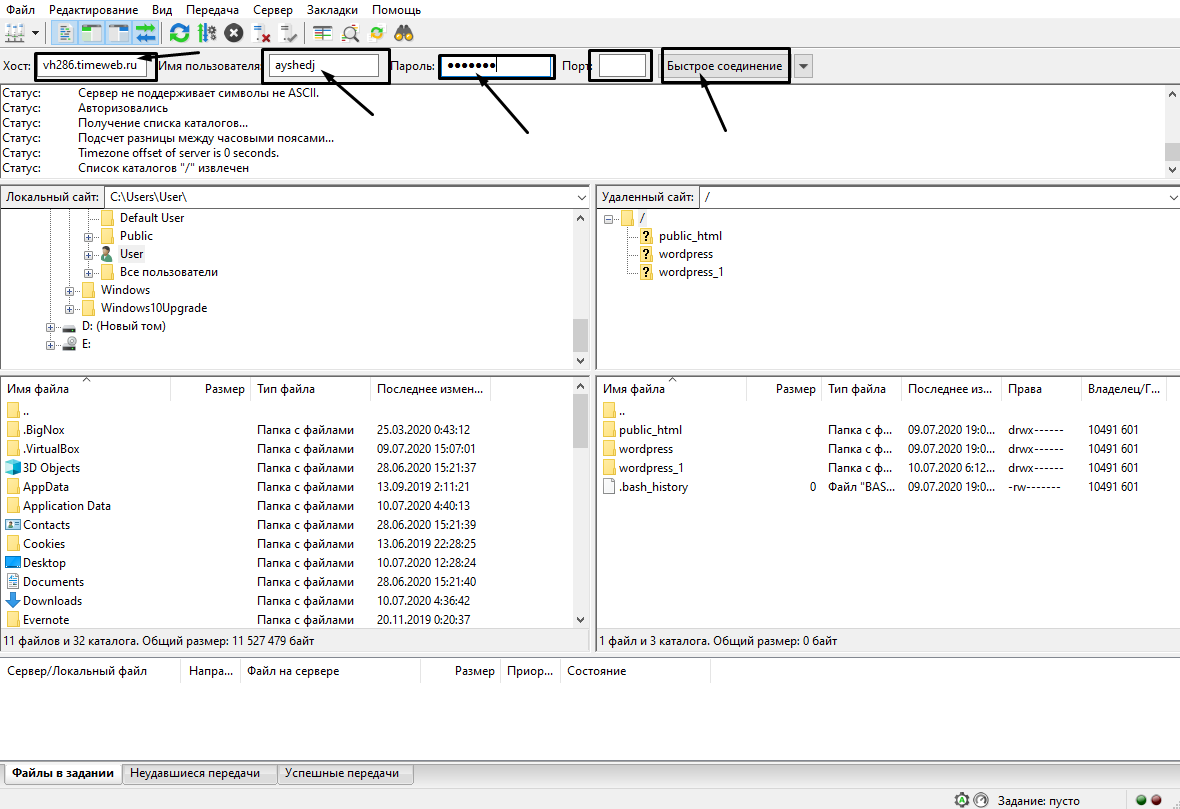Click the Быстрое соединение button

tap(724, 64)
